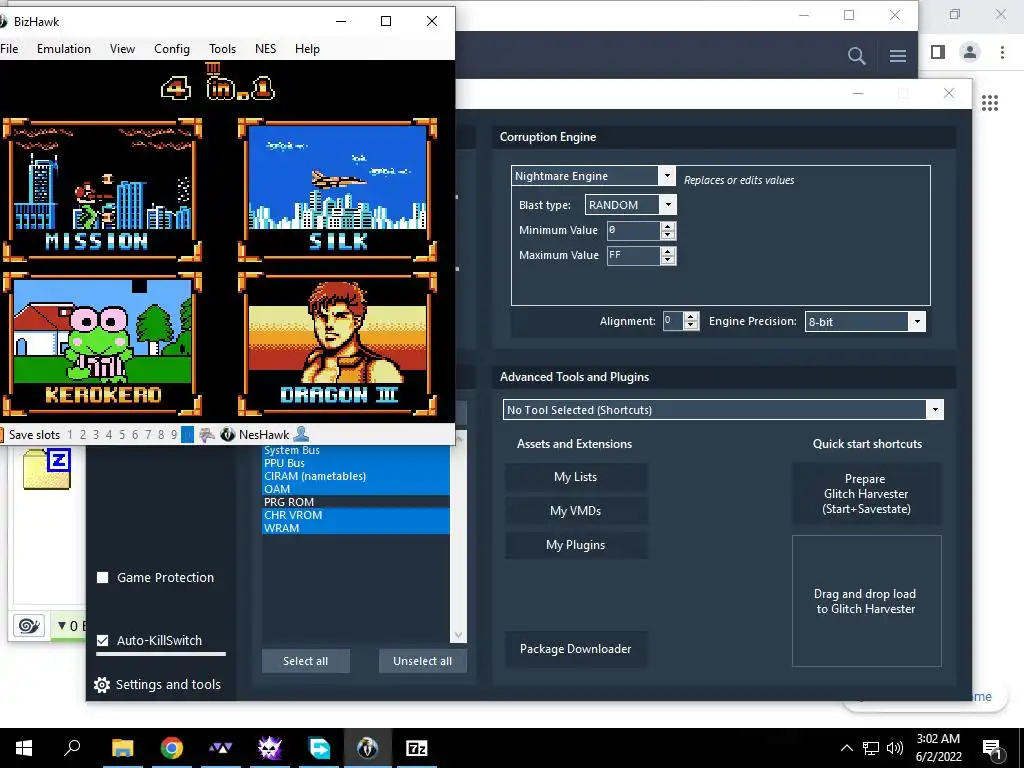Open File Explorer from taskbar

[122, 748]
